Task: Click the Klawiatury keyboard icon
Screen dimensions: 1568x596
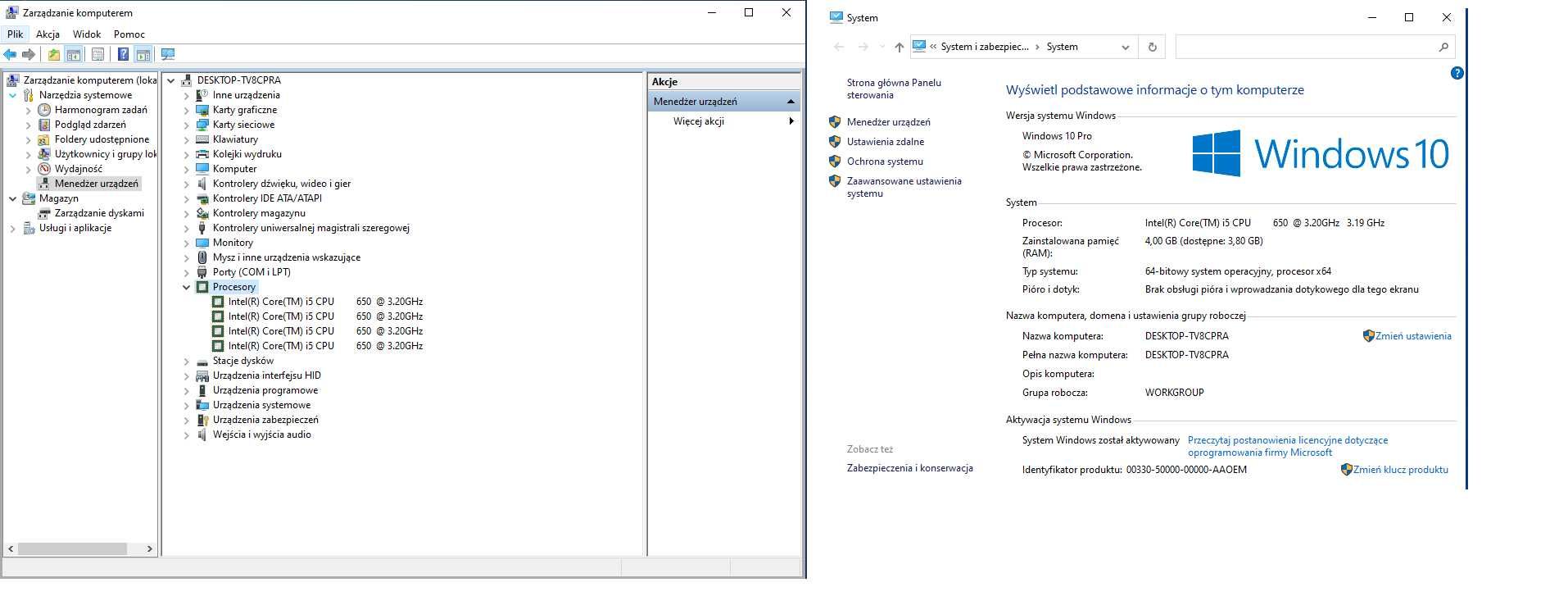Action: pos(202,139)
